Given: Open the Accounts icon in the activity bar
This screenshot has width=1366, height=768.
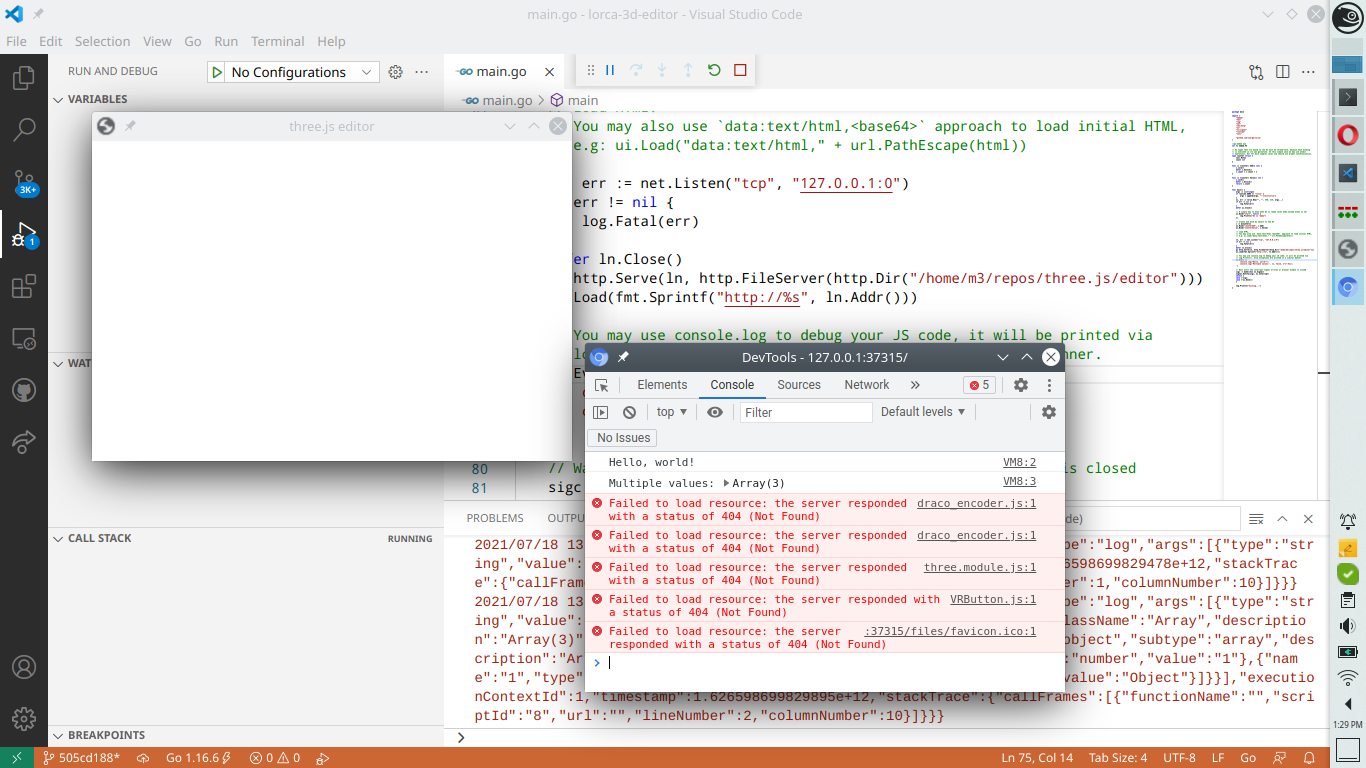Looking at the screenshot, I should click(24, 667).
